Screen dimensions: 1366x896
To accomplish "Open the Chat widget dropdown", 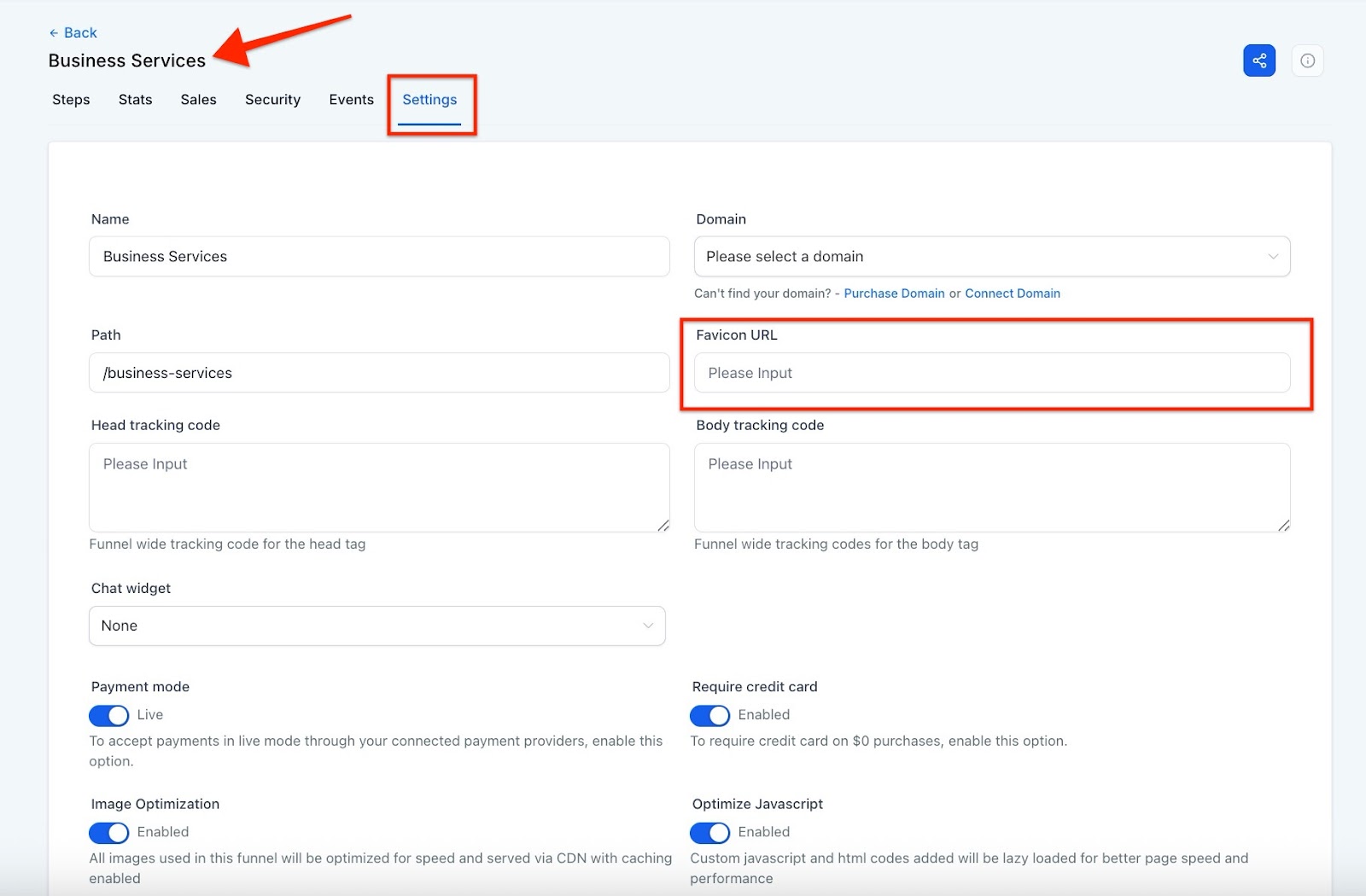I will point(377,625).
